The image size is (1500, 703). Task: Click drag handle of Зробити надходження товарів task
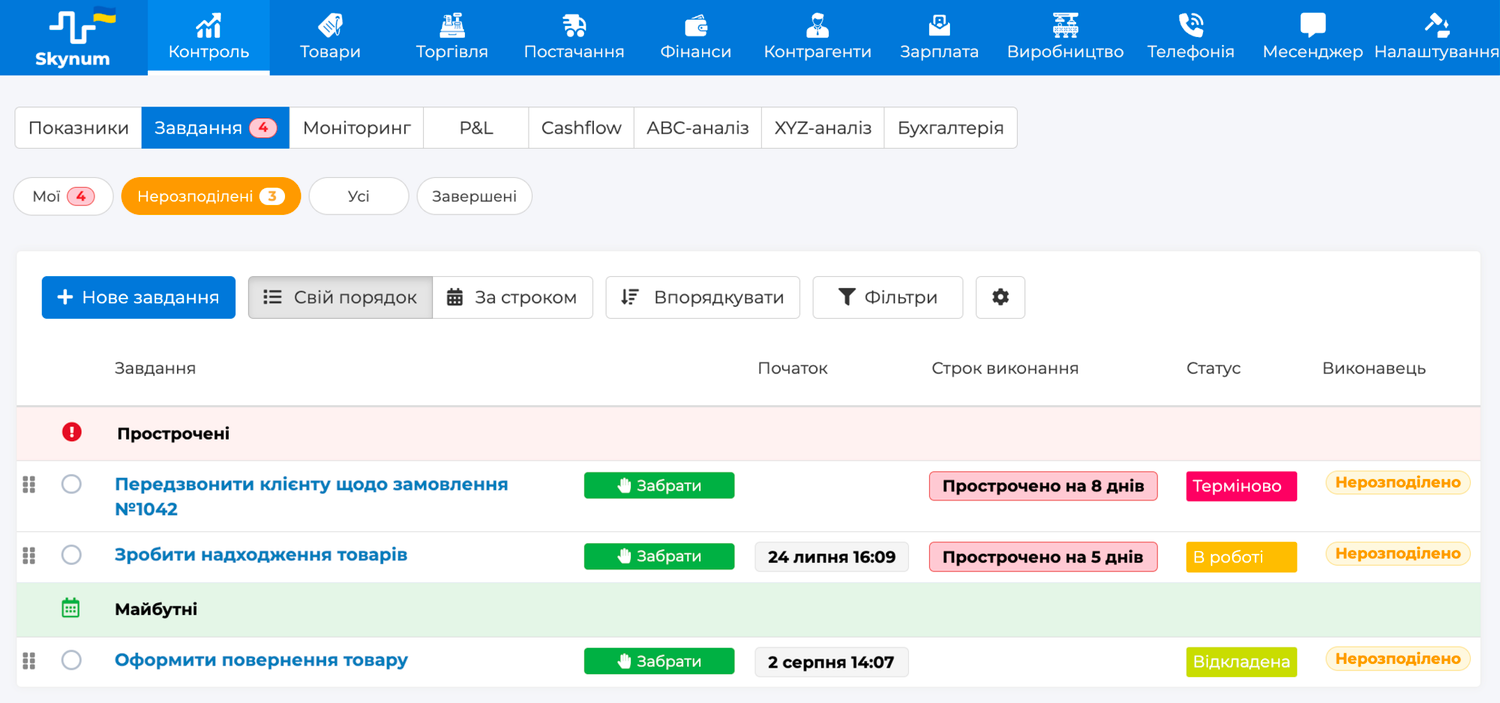(x=29, y=556)
